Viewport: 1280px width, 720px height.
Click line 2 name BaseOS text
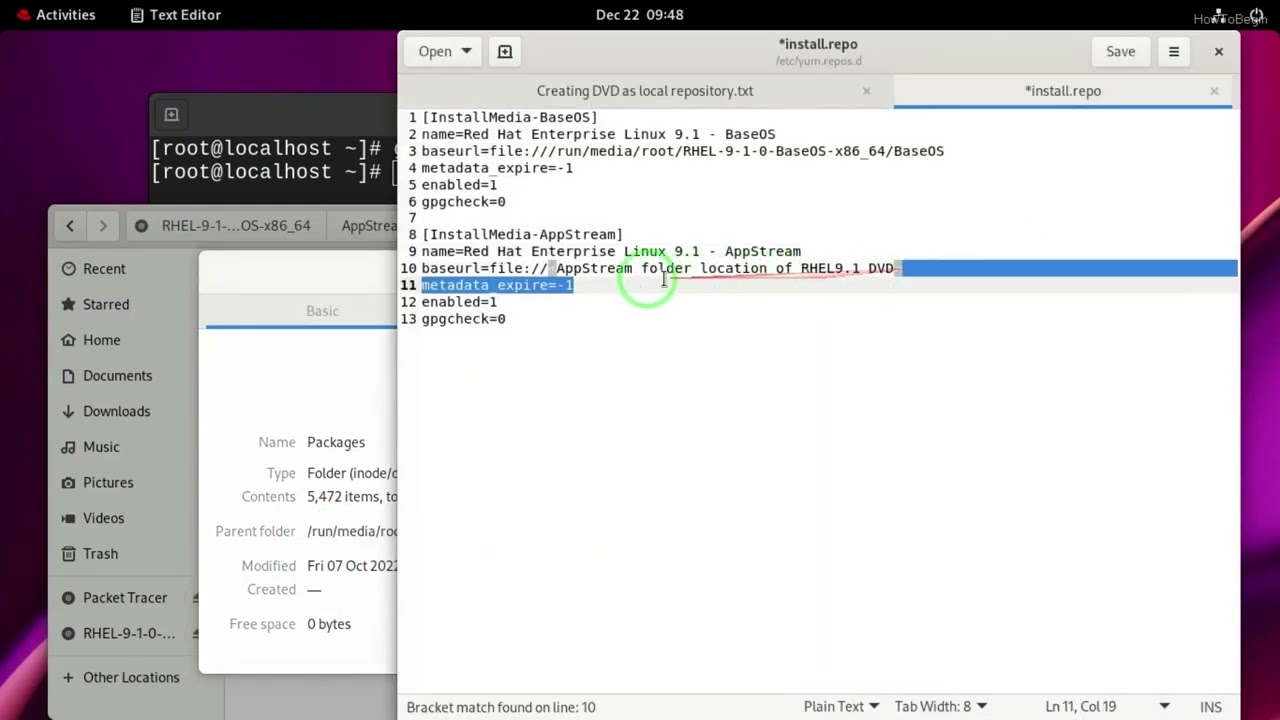[598, 134]
